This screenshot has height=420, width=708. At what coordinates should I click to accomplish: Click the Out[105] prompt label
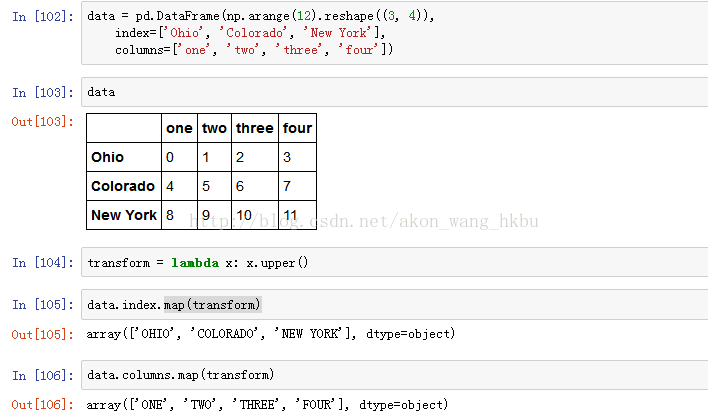[43, 334]
